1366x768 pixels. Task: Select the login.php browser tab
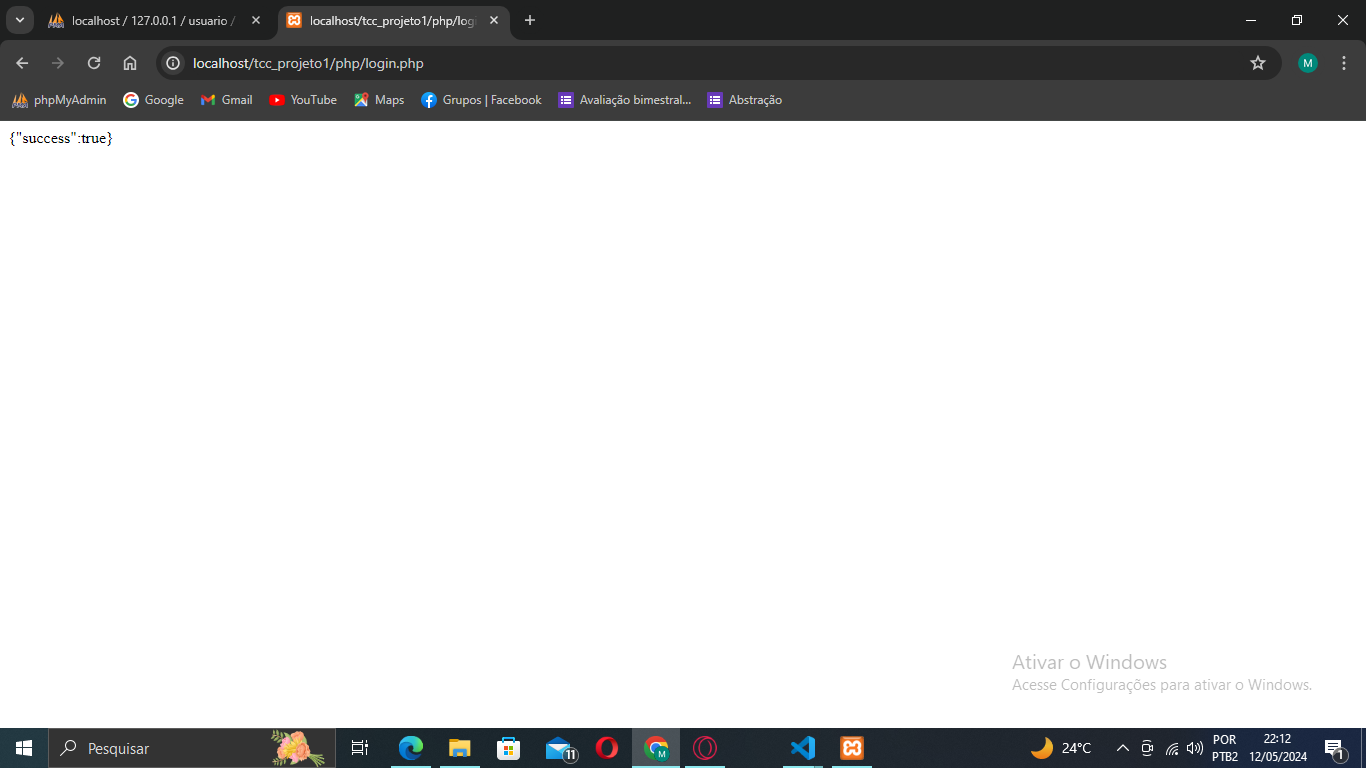click(x=394, y=20)
